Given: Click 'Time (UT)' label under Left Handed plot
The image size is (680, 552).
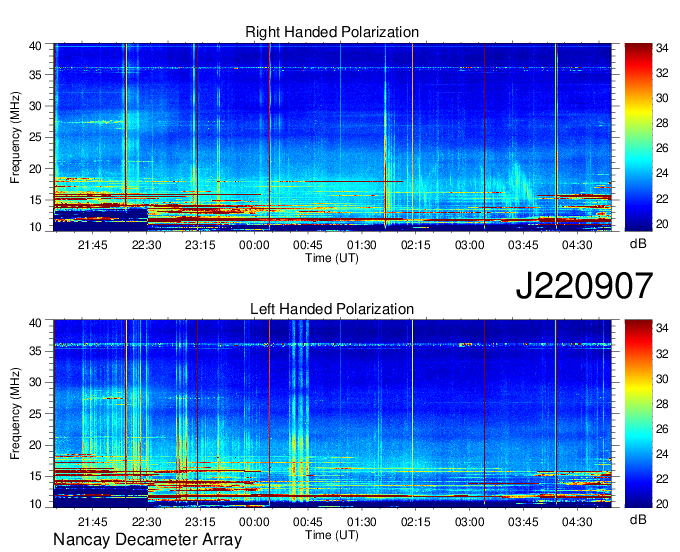Looking at the screenshot, I should 332,535.
